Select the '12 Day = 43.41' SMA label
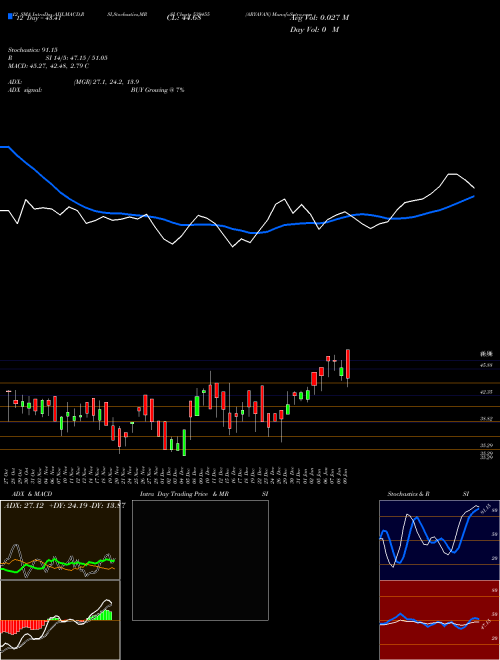 click(x=39, y=18)
